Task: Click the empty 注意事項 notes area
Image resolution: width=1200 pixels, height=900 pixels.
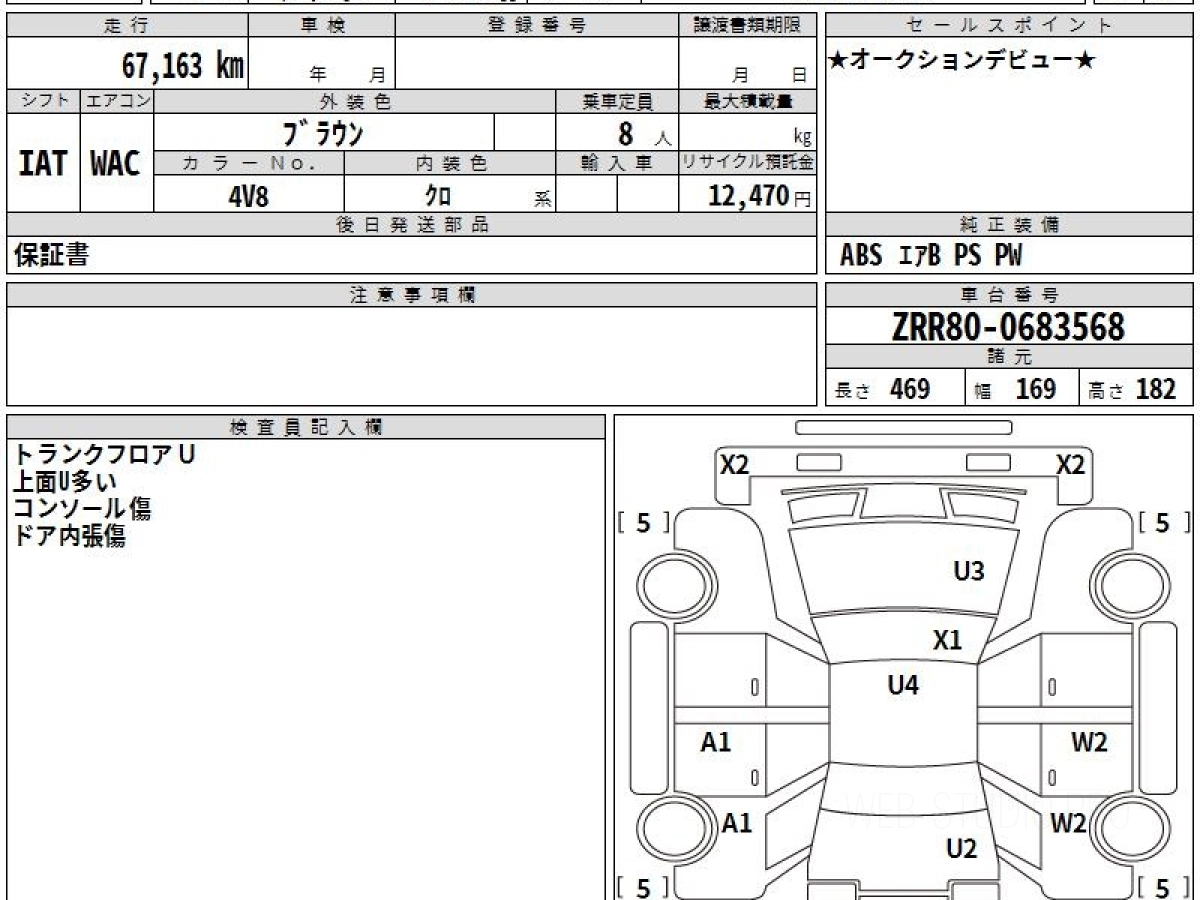Action: (x=412, y=356)
